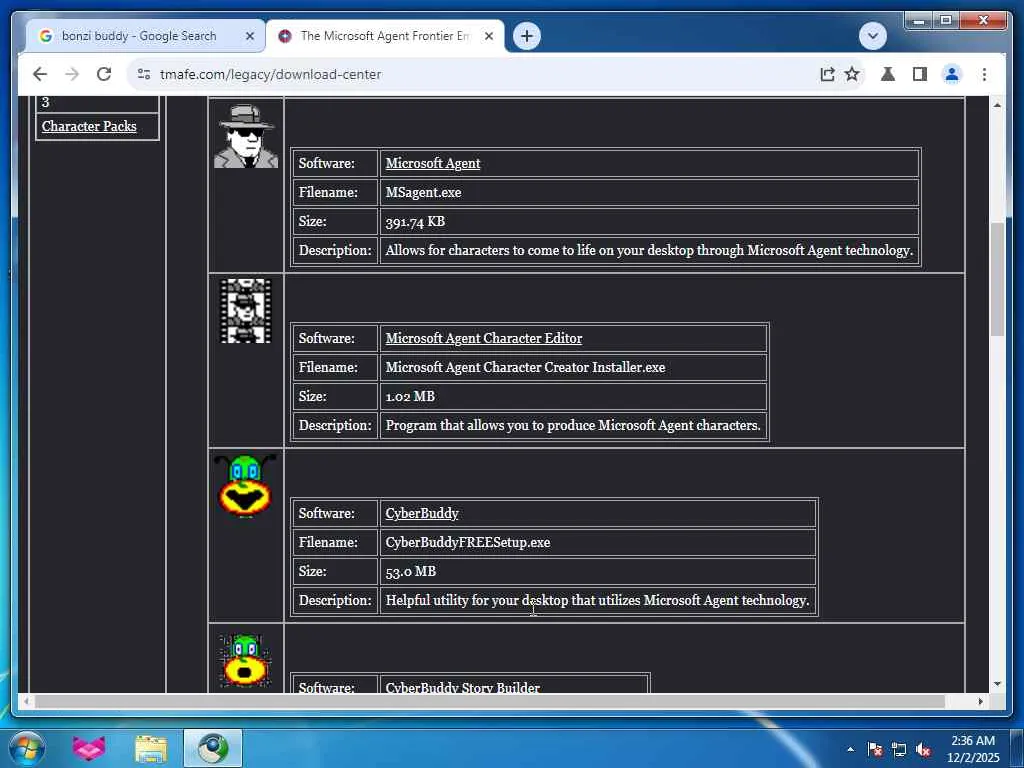This screenshot has height=768, width=1024.
Task: Expand the tab search dropdown
Action: (872, 36)
